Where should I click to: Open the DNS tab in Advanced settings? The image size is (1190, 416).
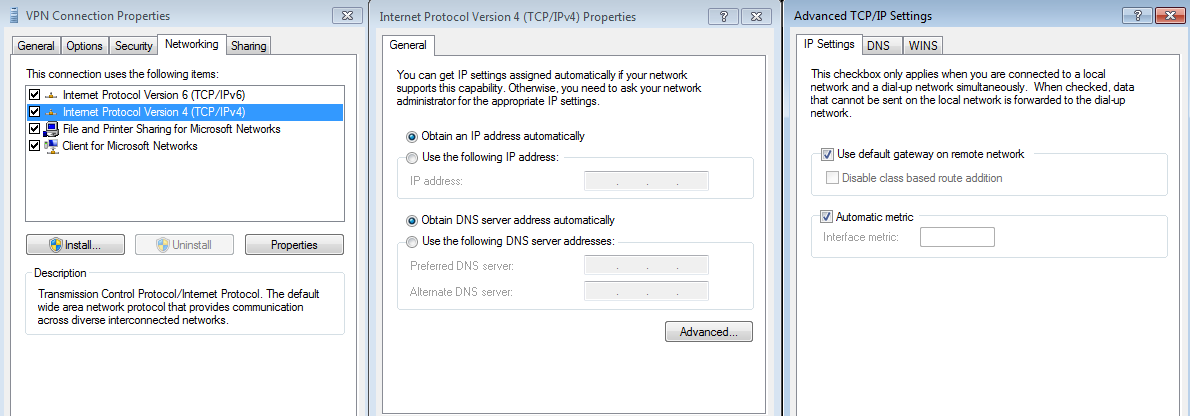tap(878, 45)
